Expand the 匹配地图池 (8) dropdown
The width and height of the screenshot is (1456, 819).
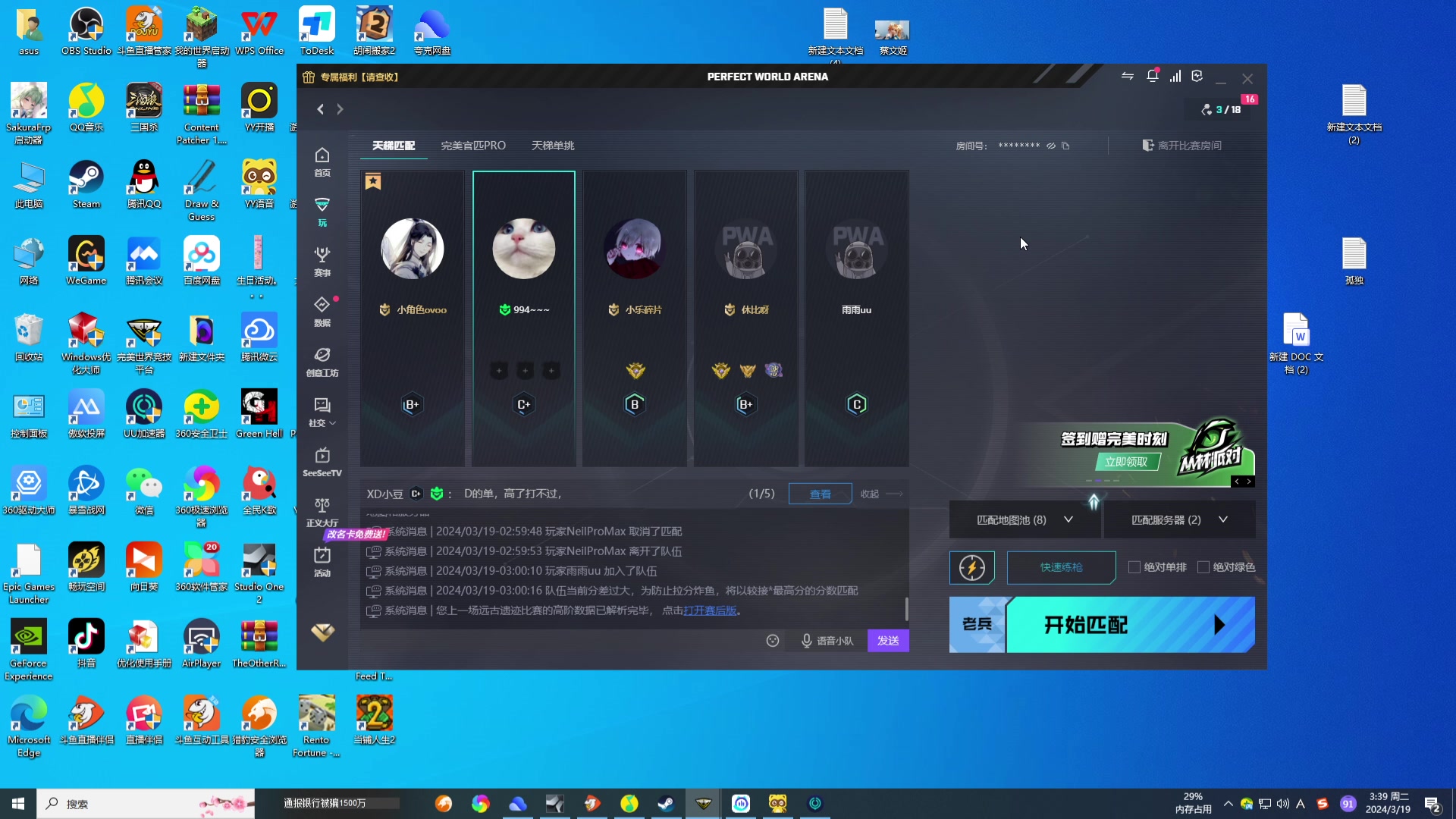(x=1024, y=520)
